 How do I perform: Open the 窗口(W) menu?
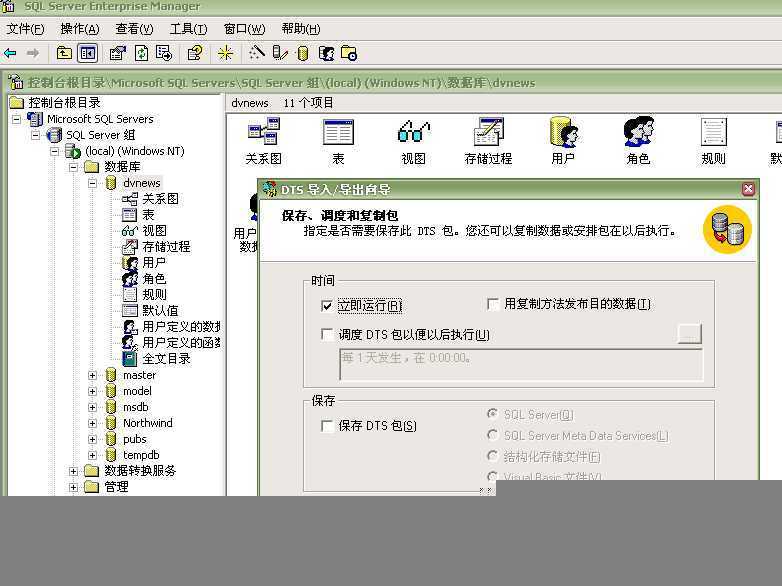pos(244,29)
